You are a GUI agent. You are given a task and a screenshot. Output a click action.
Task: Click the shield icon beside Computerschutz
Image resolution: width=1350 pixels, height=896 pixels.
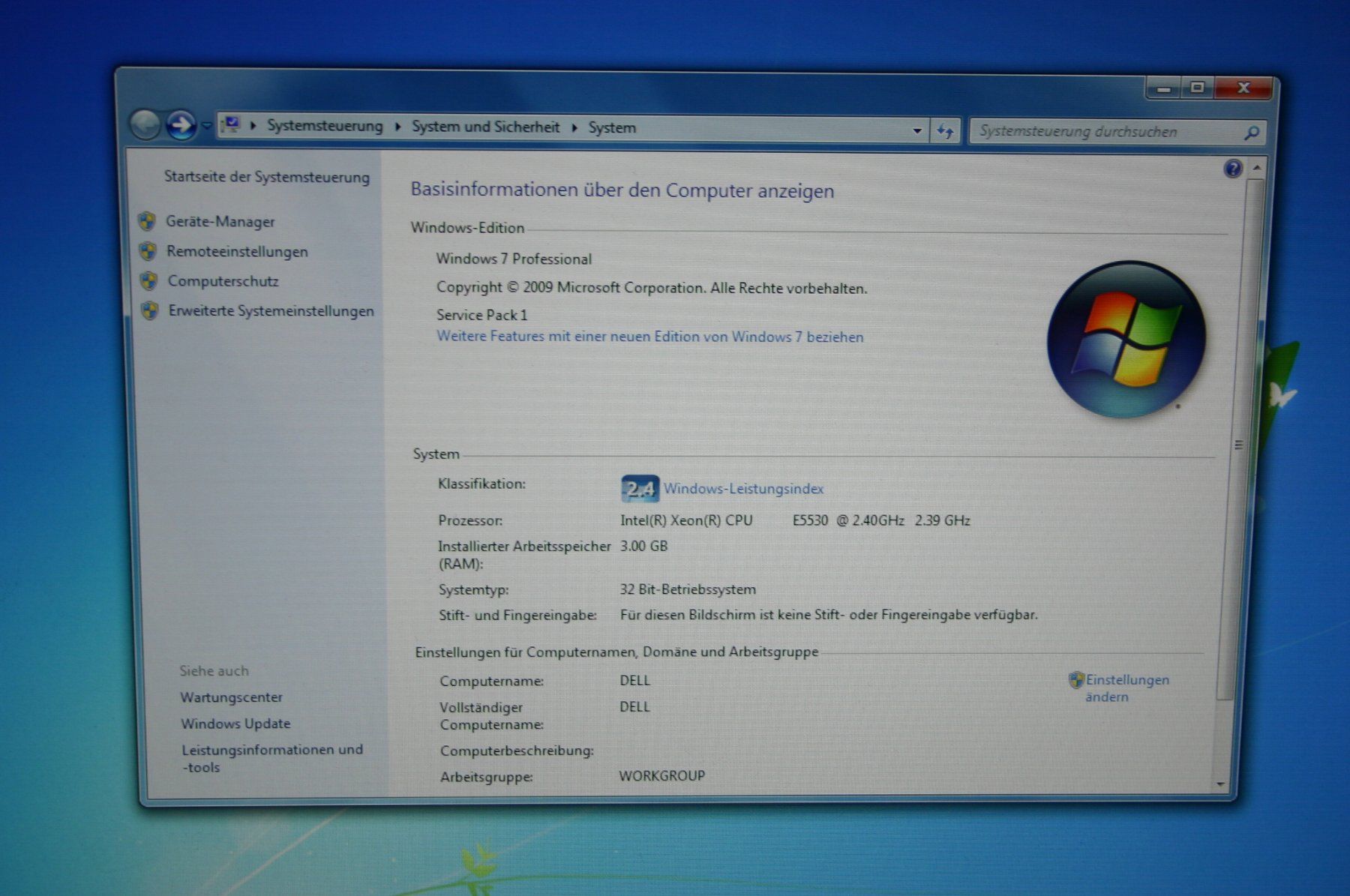pyautogui.click(x=149, y=281)
